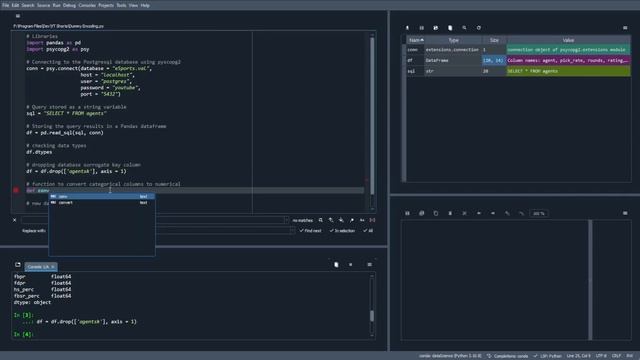Image resolution: width=640 pixels, height=360 pixels.
Task: Click the editor browse tabs icon
Action: 18,16
